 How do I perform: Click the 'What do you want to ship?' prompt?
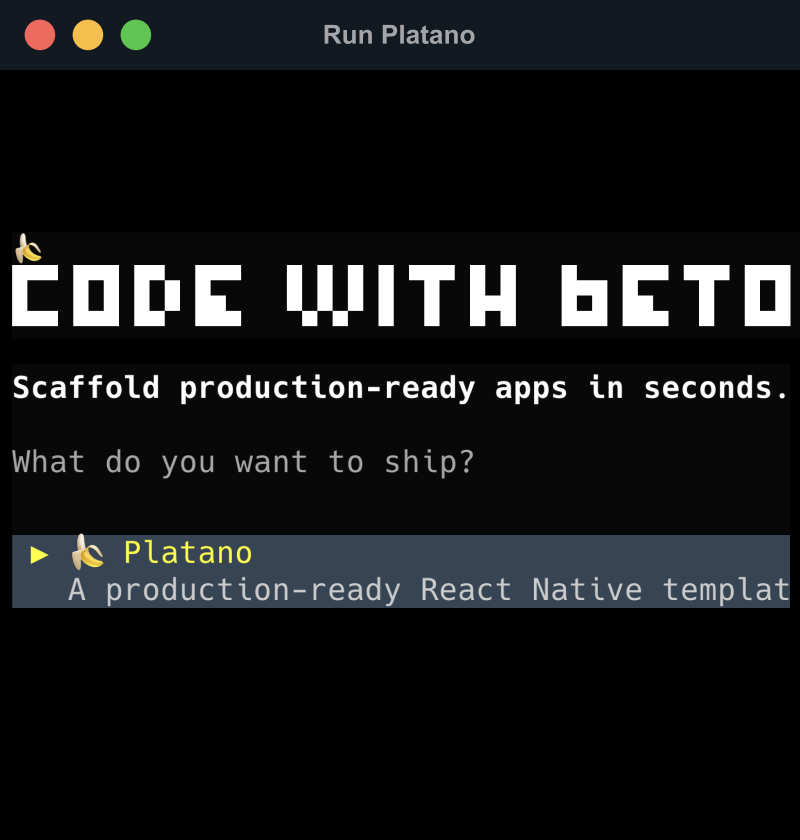243,462
